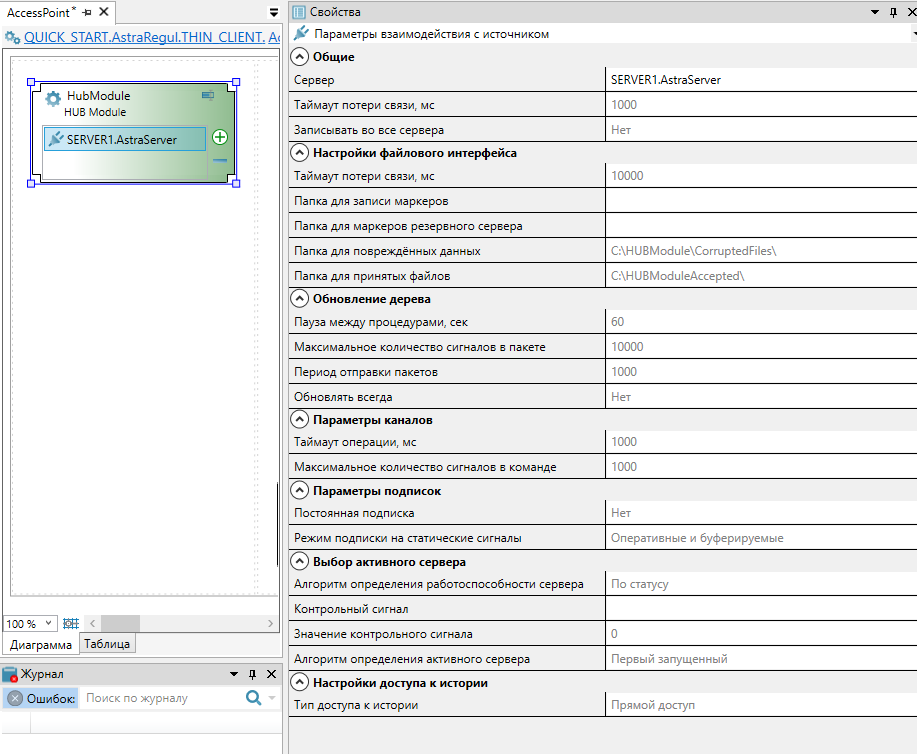
Task: Click the diagram's horizontal scrollbar thumb
Action: 121,624
